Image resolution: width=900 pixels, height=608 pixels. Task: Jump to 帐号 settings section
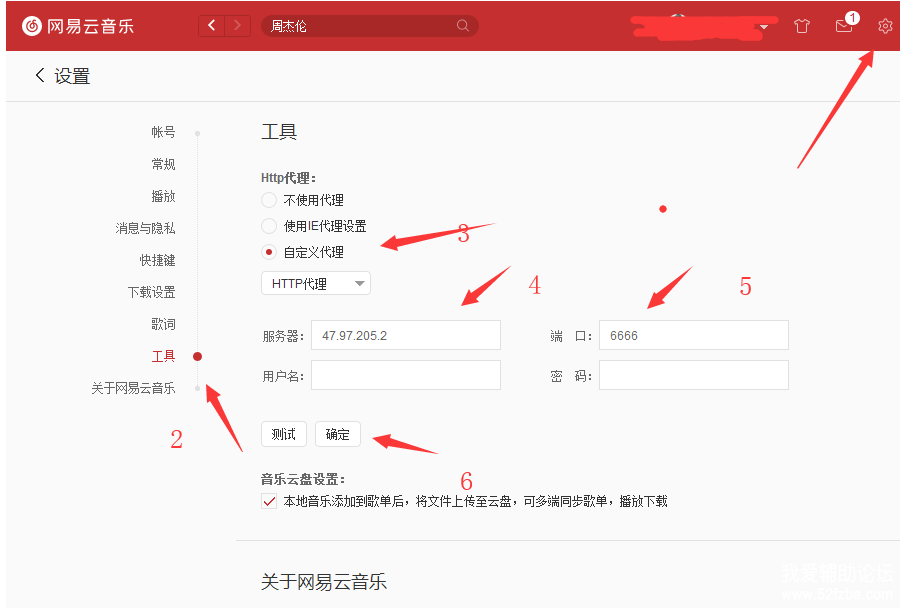click(164, 132)
